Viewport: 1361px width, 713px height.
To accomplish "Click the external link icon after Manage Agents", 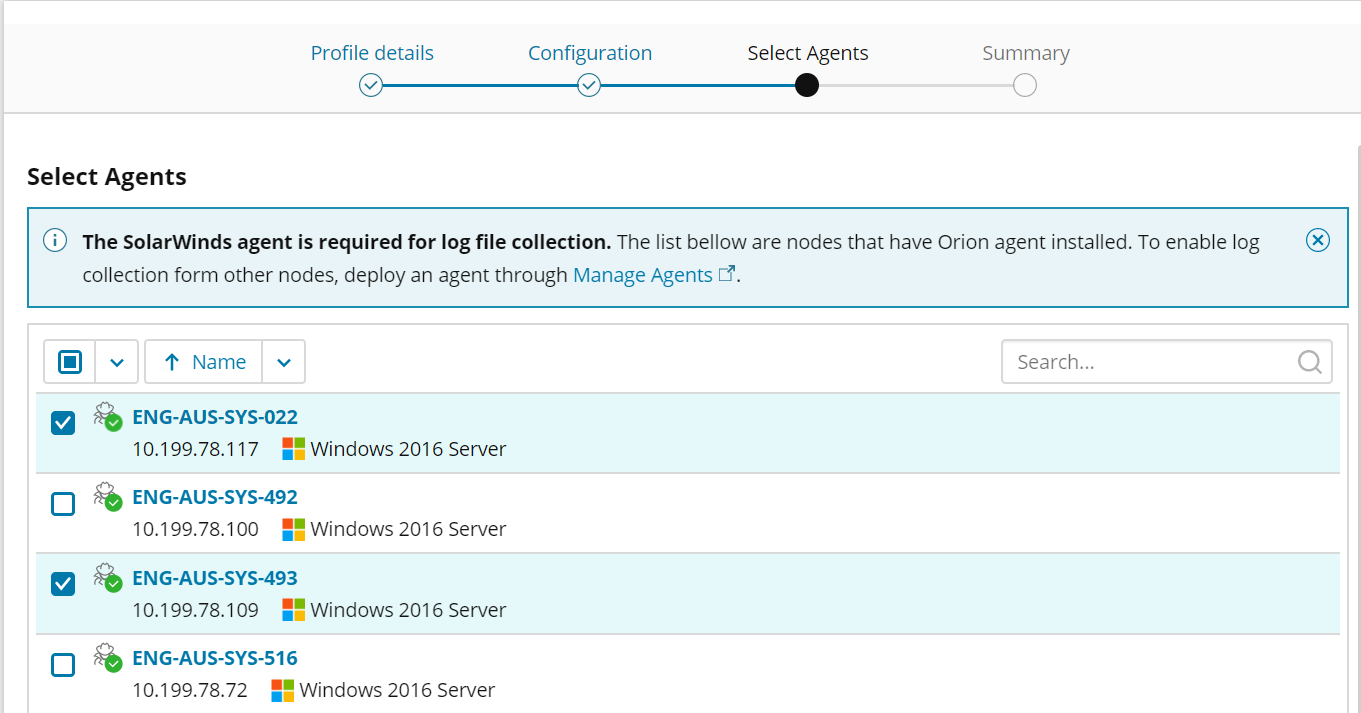I will click(x=727, y=273).
